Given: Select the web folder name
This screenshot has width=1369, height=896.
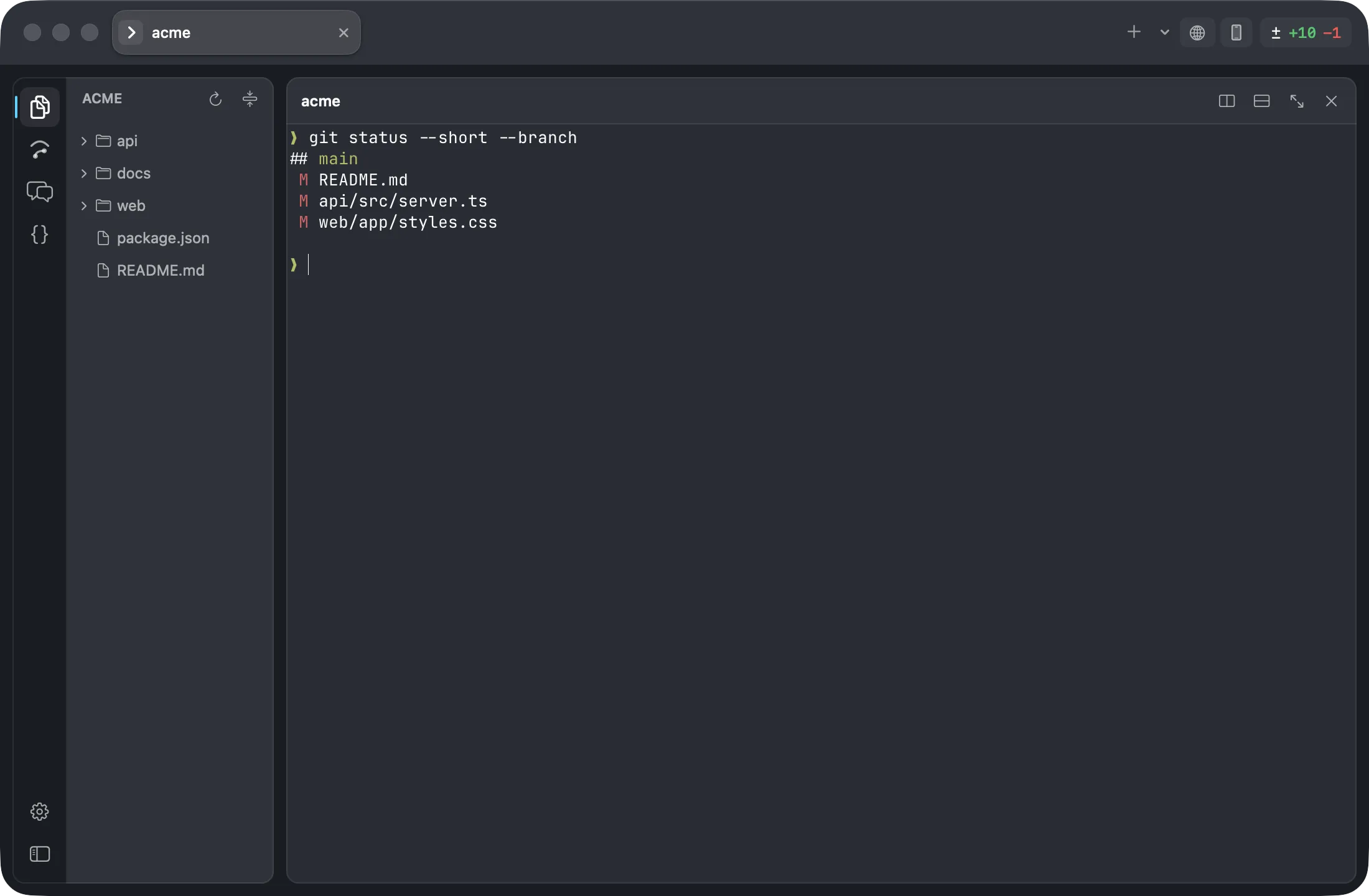Looking at the screenshot, I should 131,206.
